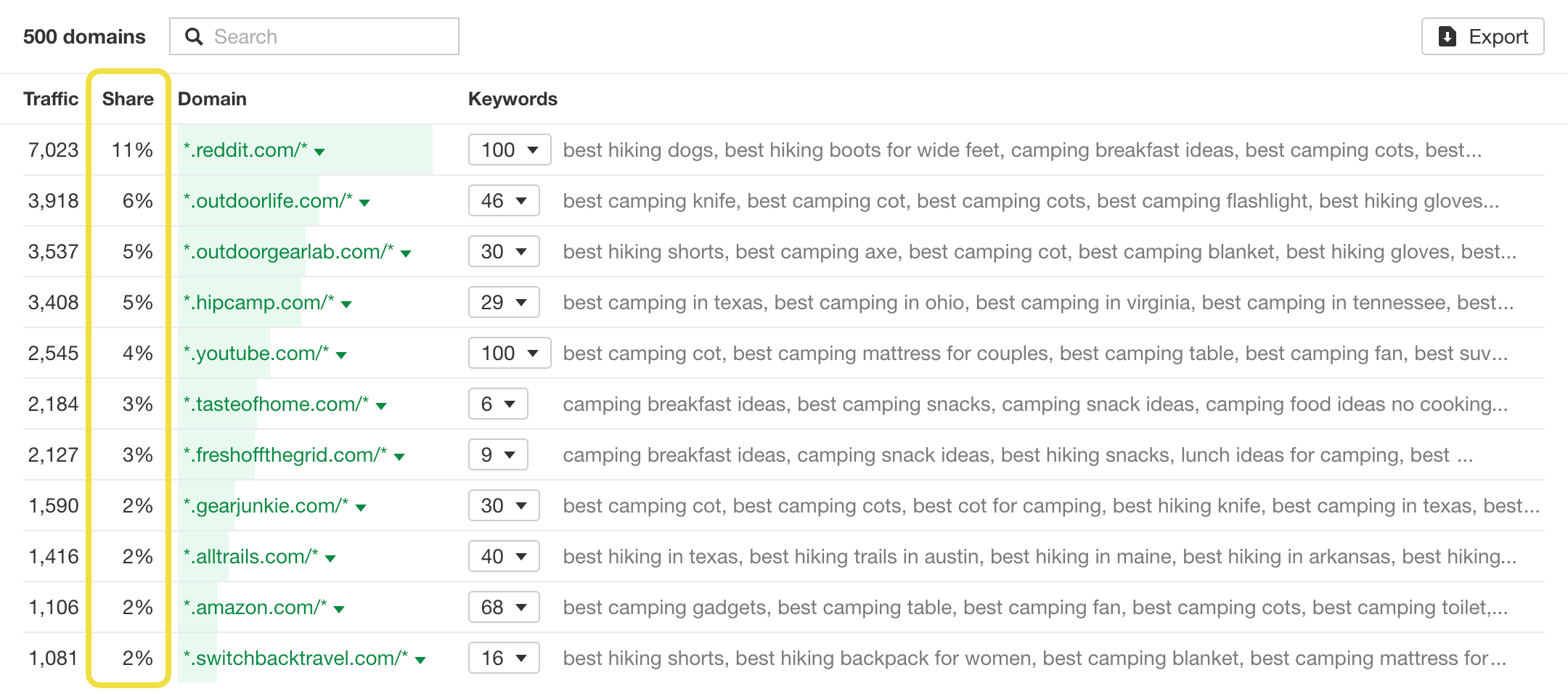Open the 30 keywords dropdown for outdoorgearlab.com
Image resolution: width=1568 pixels, height=694 pixels.
(504, 251)
